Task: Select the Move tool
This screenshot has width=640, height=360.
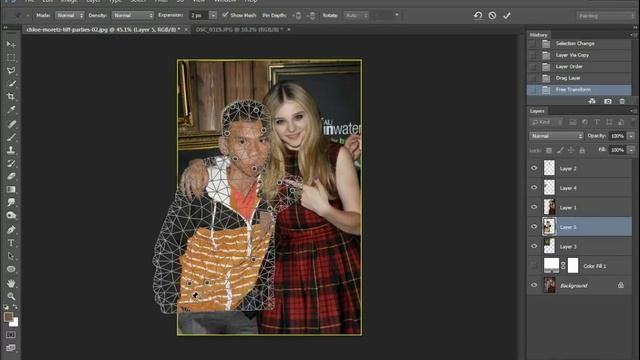Action: [x=11, y=44]
